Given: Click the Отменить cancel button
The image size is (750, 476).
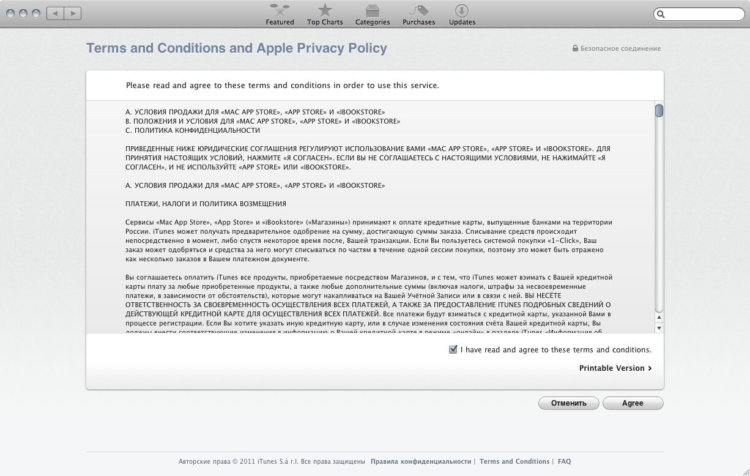Looking at the screenshot, I should 568,403.
